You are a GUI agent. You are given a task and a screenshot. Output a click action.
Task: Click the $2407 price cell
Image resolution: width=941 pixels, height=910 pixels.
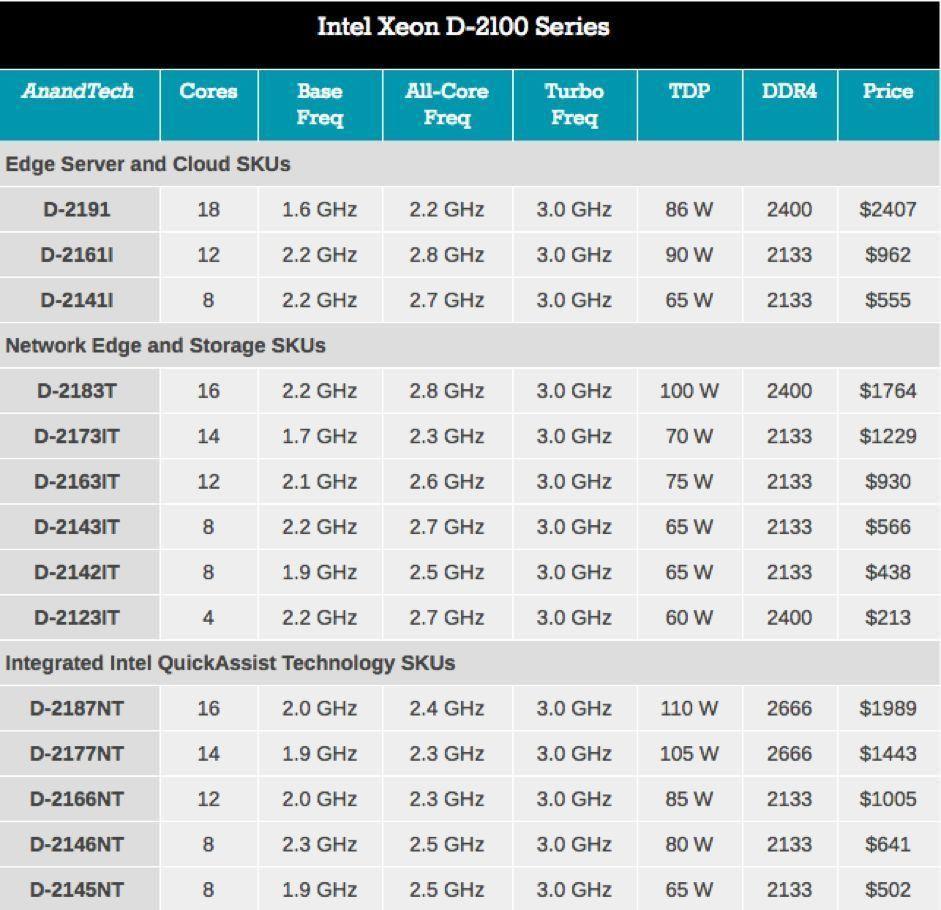pos(887,210)
